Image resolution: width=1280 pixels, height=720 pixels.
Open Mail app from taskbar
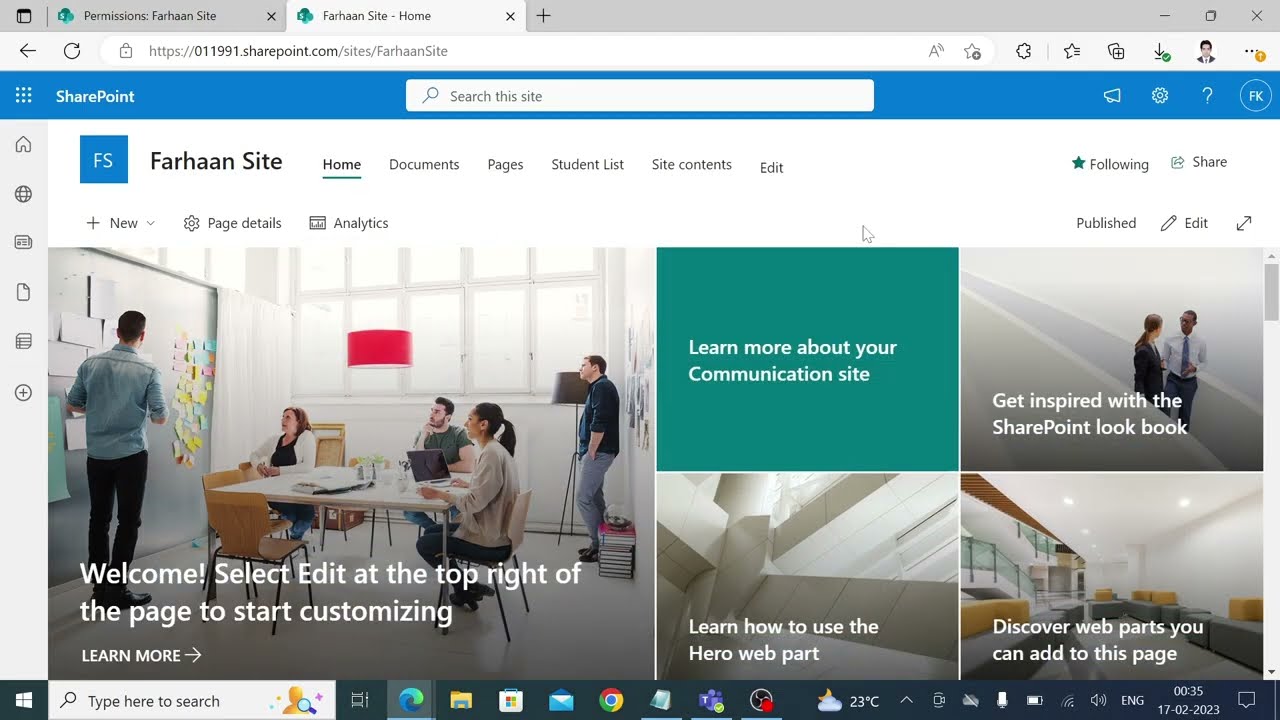pos(561,700)
